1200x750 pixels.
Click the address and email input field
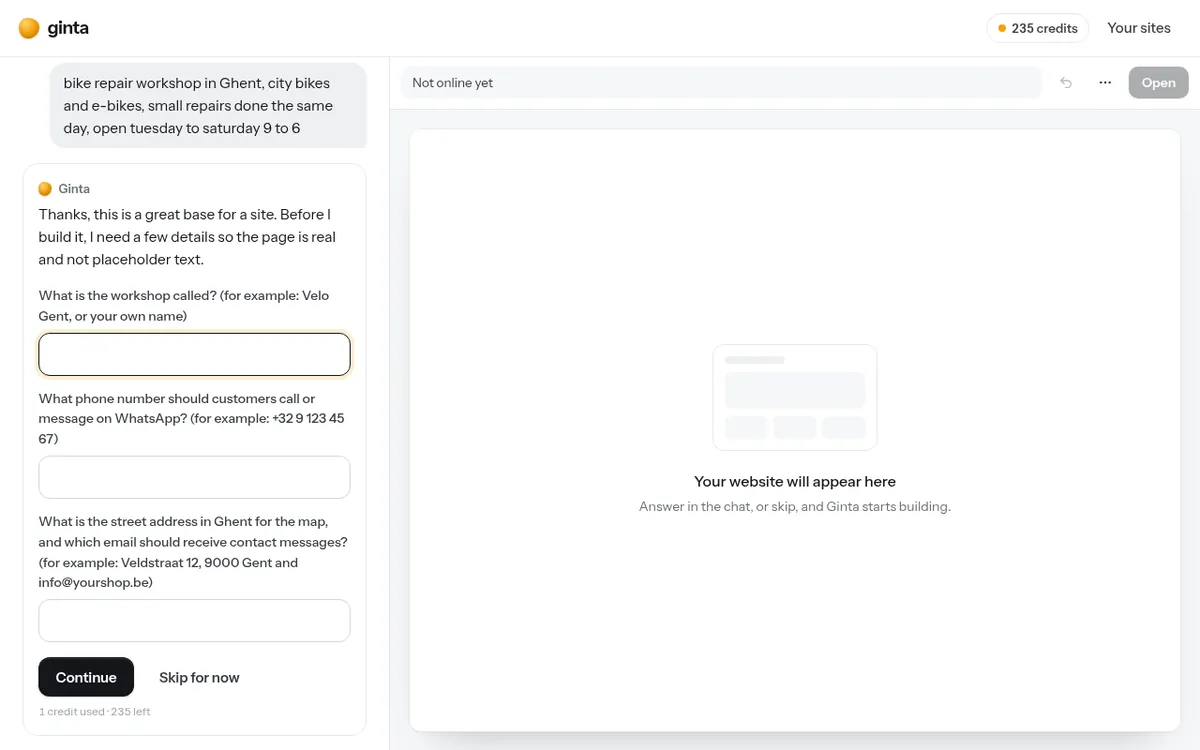[x=194, y=620]
